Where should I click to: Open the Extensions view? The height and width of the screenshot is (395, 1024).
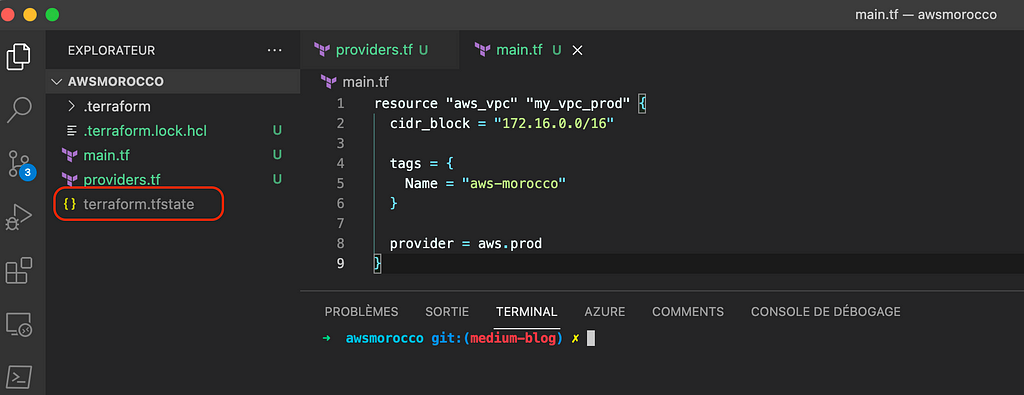(x=19, y=270)
